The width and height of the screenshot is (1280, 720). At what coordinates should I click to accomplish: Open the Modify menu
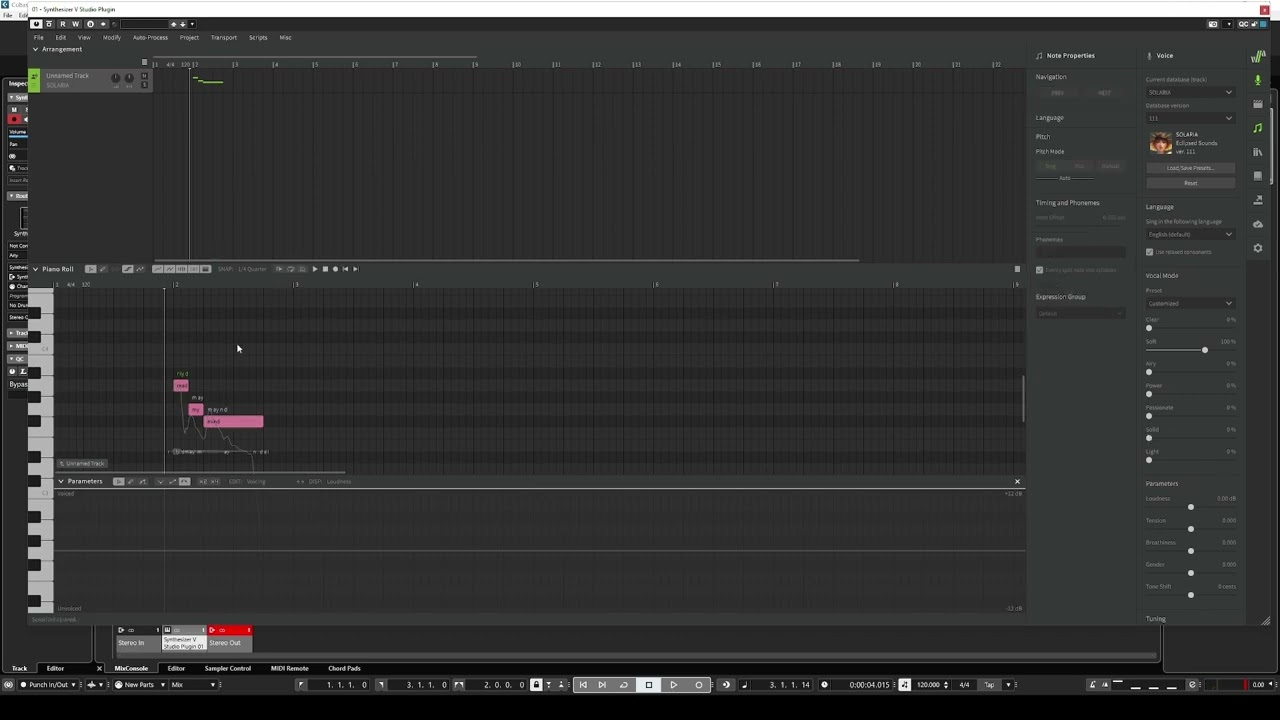(x=112, y=37)
